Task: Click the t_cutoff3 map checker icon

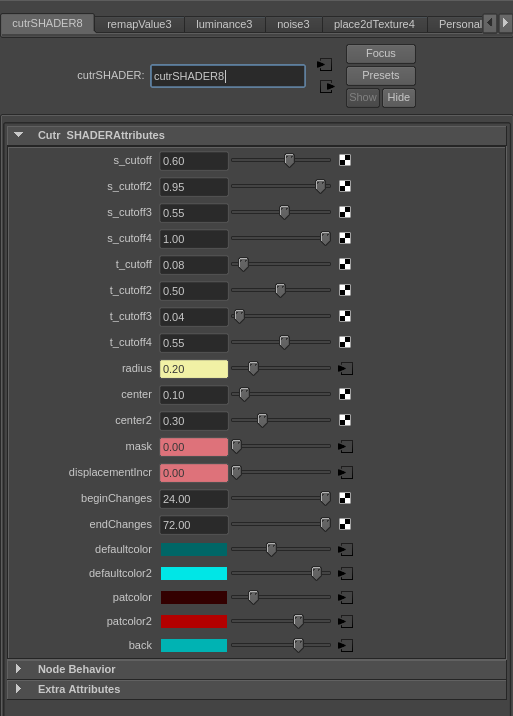Action: (345, 316)
